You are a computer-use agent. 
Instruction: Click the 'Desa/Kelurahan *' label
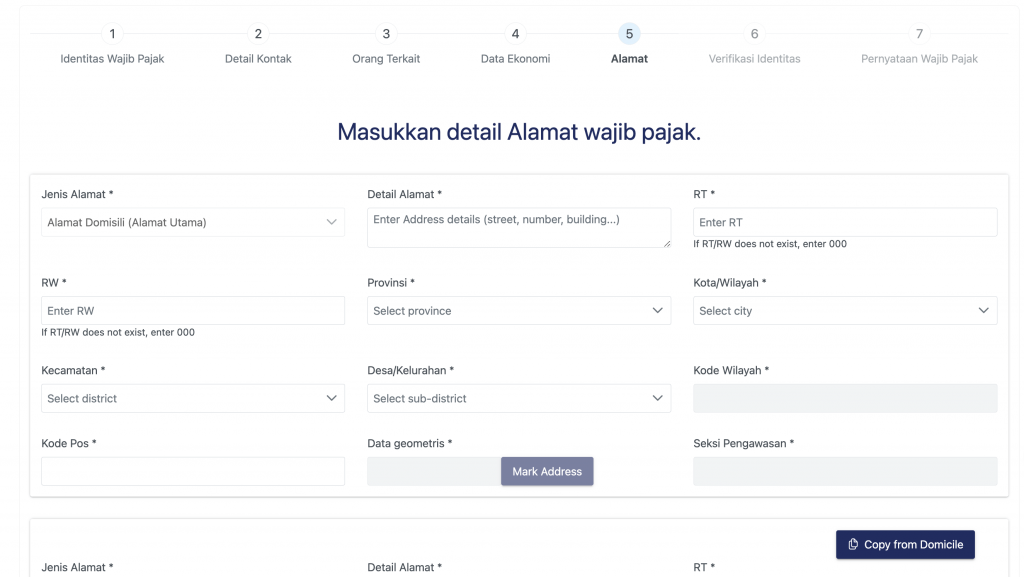click(x=411, y=370)
